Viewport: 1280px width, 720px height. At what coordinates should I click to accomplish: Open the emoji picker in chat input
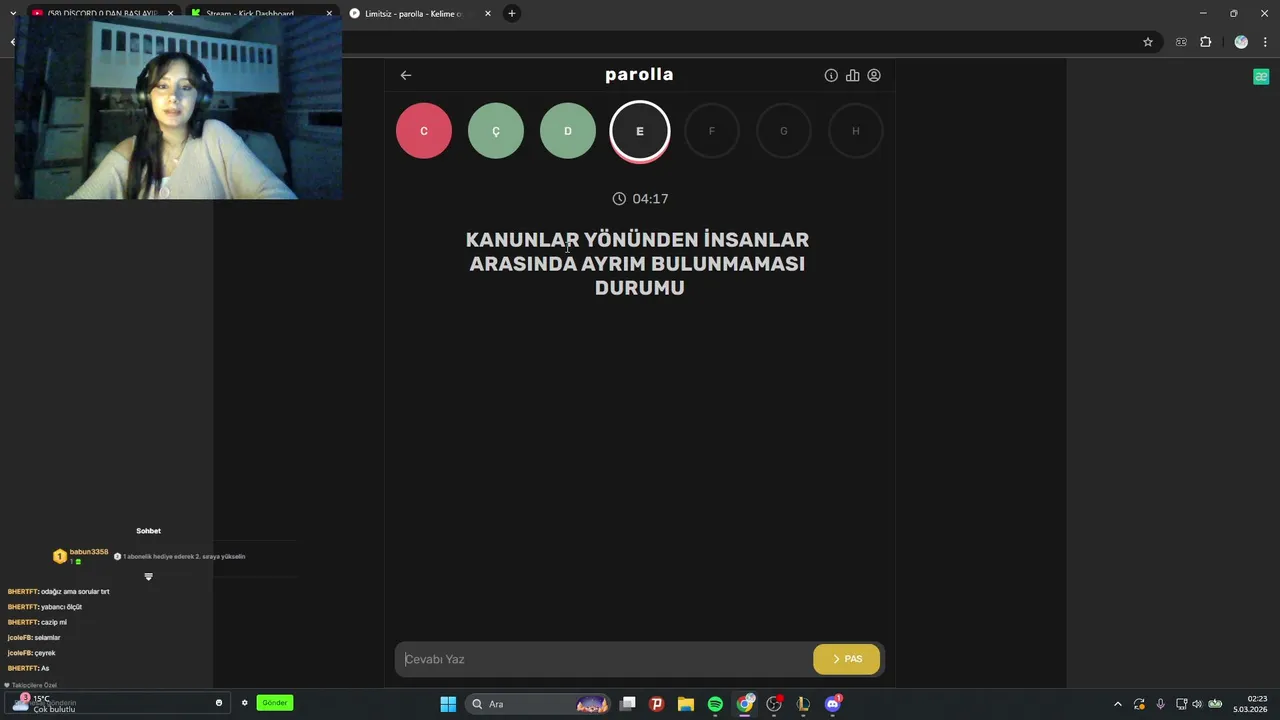click(x=219, y=703)
